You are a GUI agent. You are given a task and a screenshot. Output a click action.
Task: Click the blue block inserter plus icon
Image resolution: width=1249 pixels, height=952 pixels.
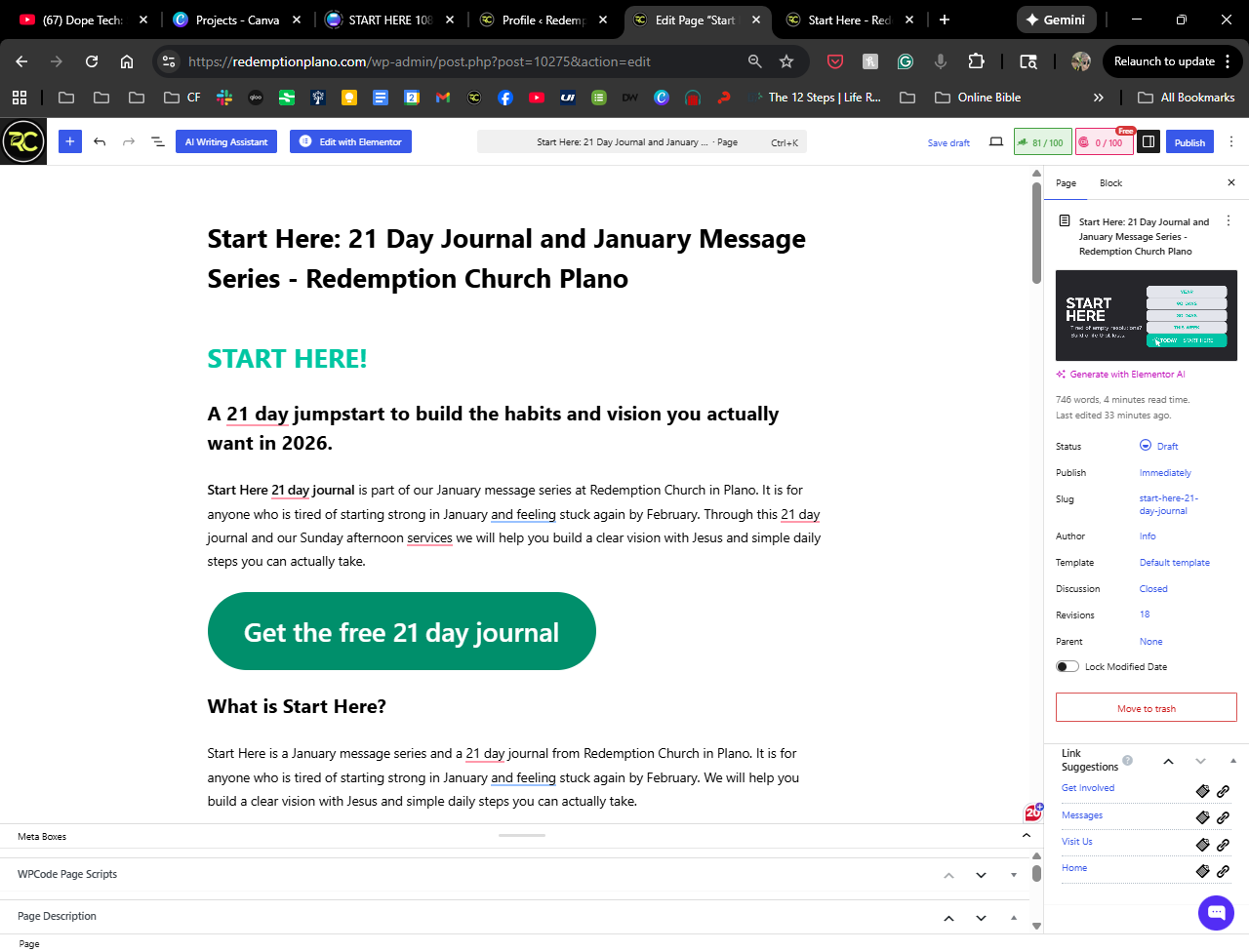70,141
